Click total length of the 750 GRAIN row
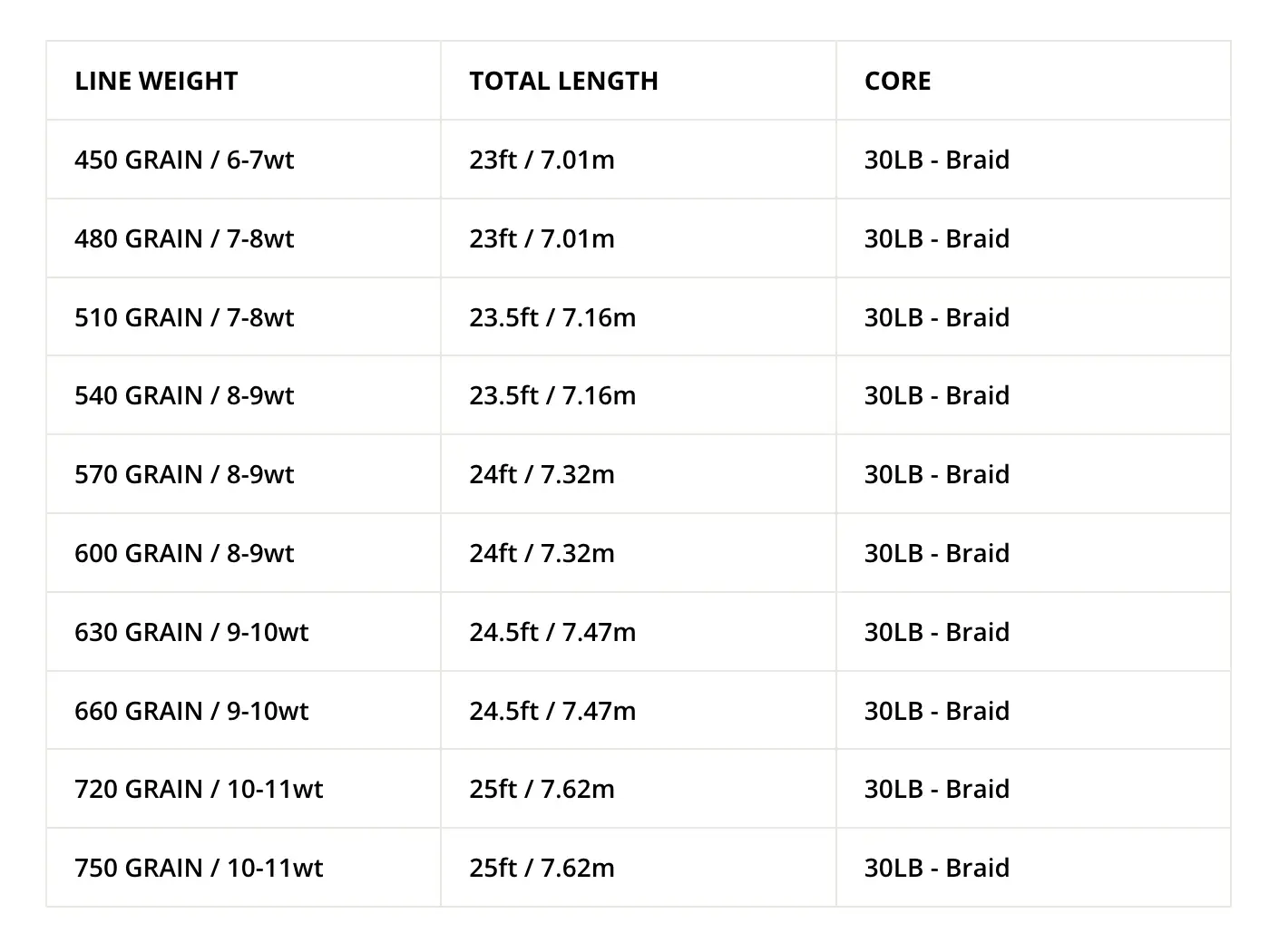 click(x=542, y=868)
